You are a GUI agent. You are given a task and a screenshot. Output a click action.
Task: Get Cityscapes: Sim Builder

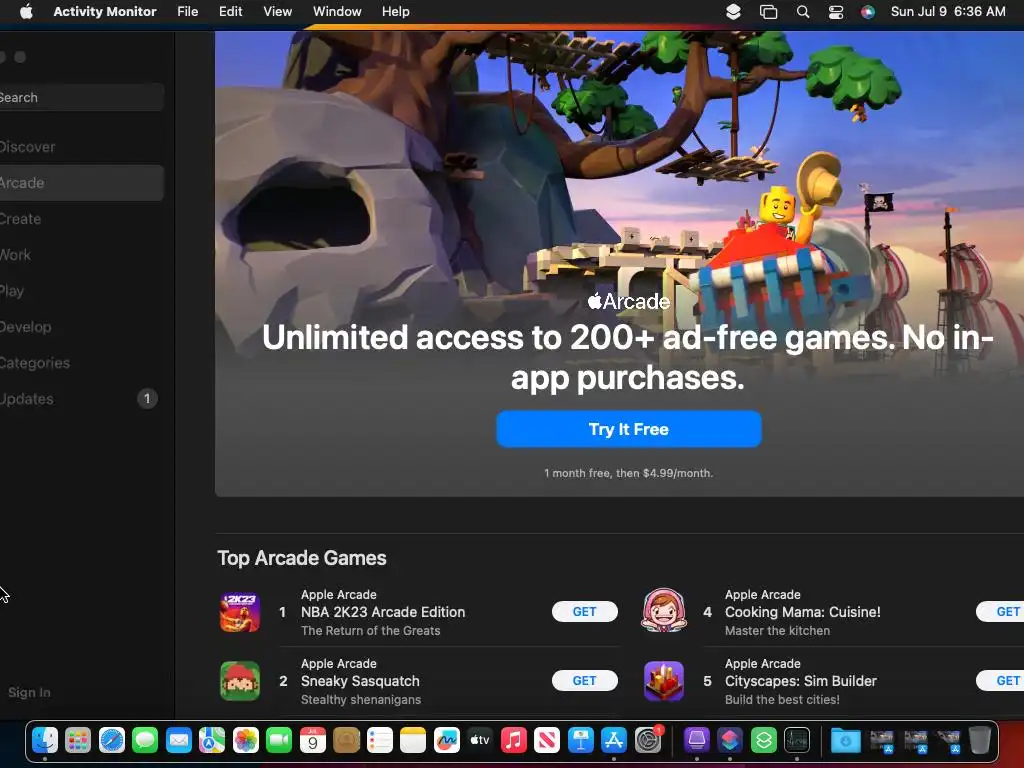1000,680
